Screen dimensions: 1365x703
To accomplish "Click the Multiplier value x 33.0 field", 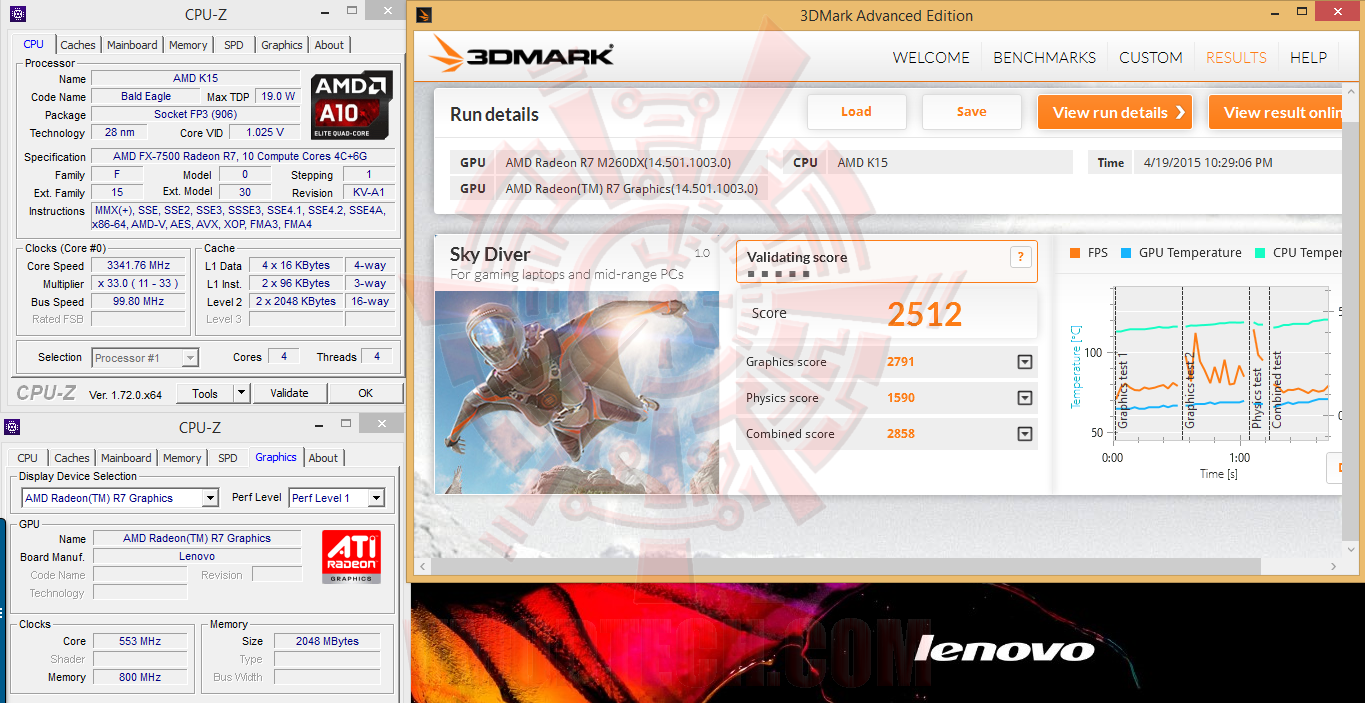I will (x=138, y=284).
